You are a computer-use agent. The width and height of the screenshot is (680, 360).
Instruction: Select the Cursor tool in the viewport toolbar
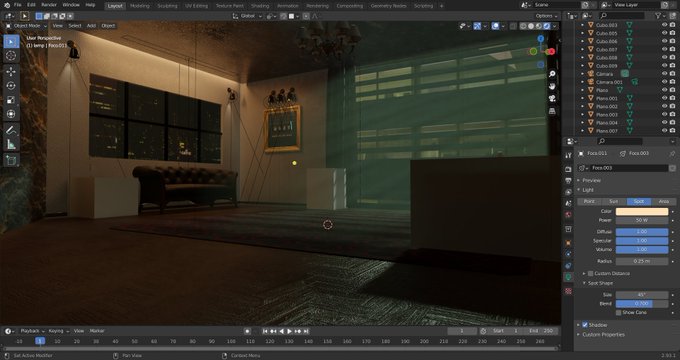click(x=11, y=56)
